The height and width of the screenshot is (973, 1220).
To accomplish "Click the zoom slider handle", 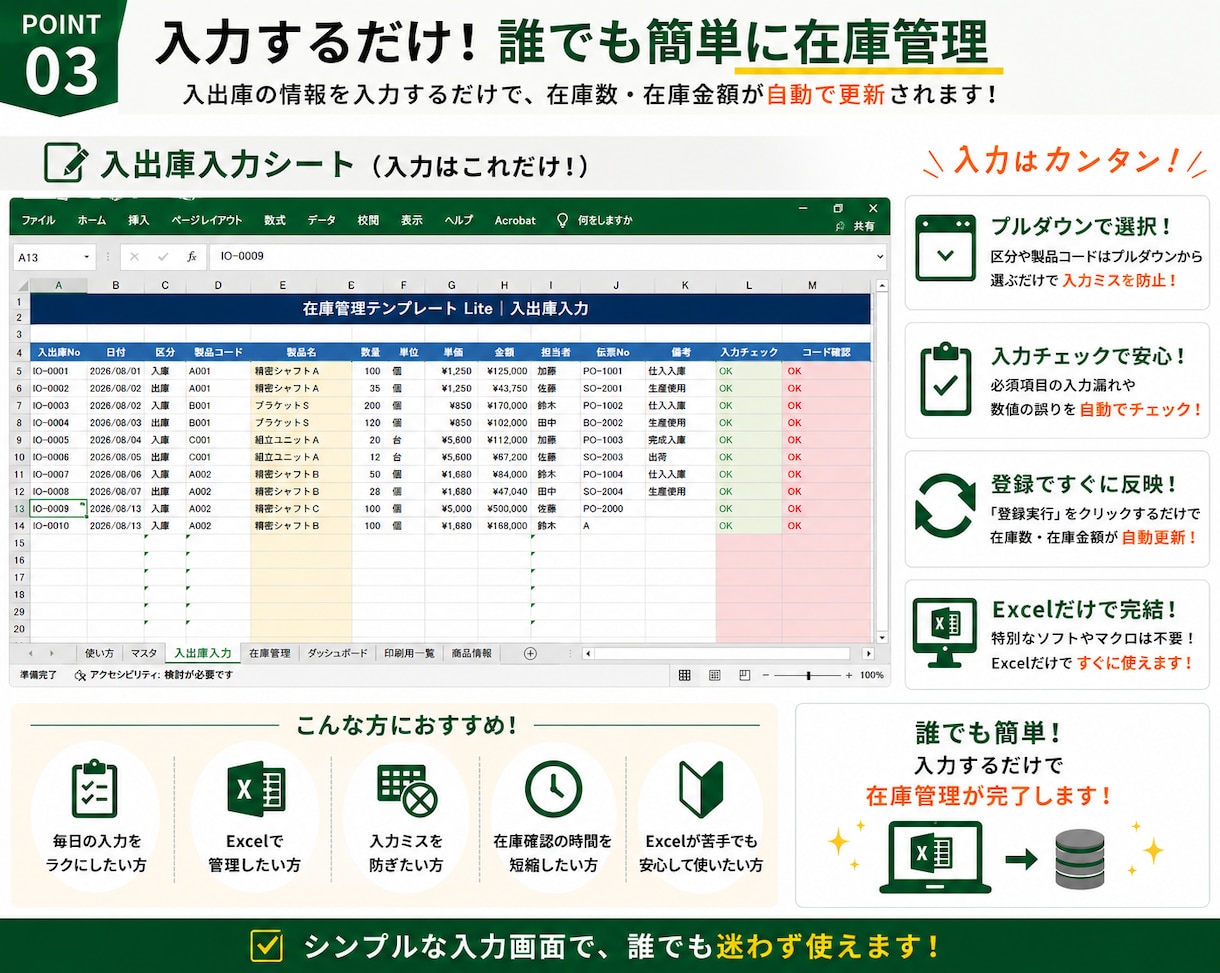I will point(808,675).
